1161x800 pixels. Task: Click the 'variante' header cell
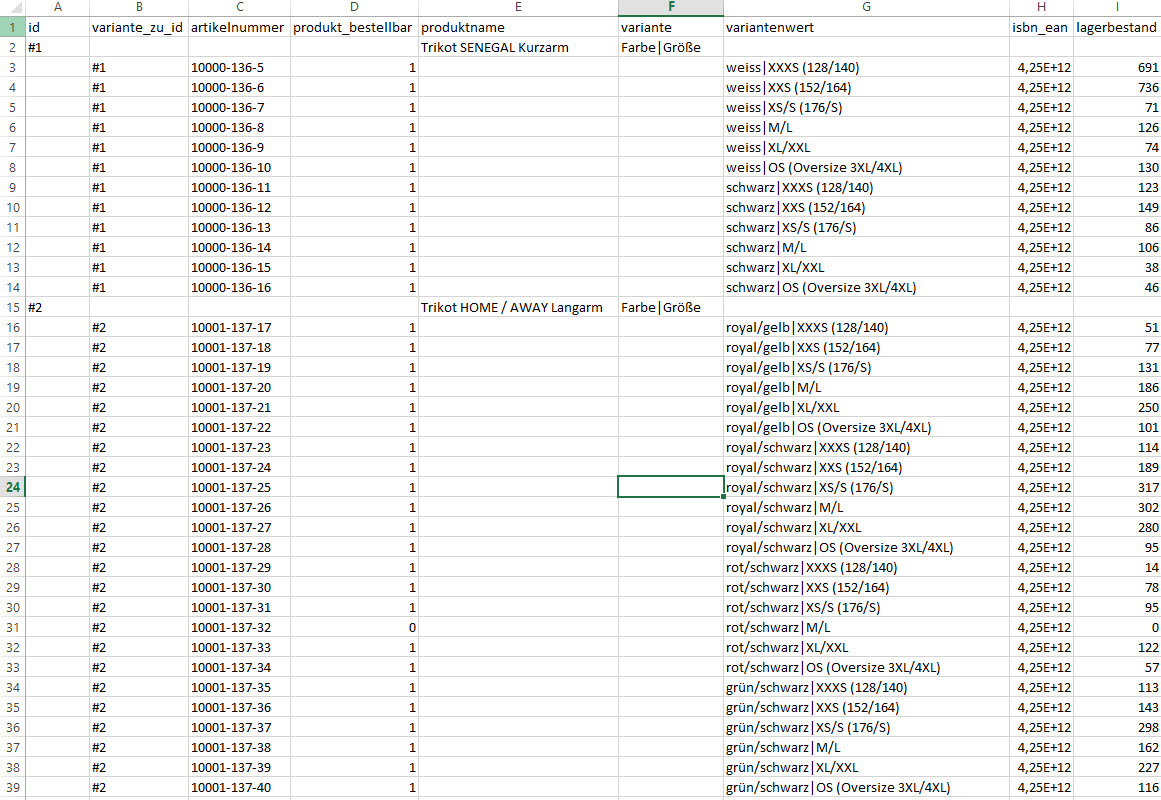(671, 27)
